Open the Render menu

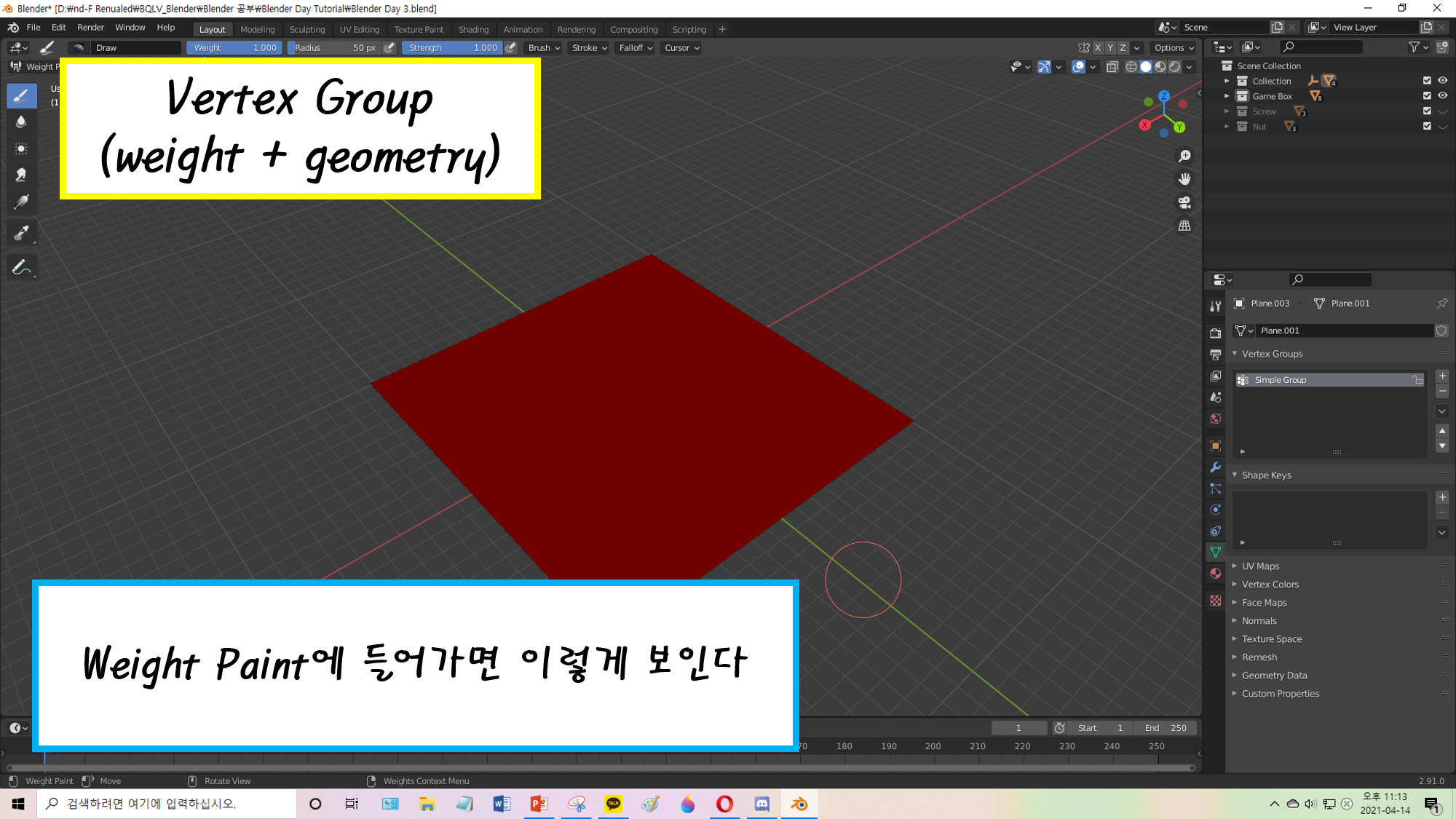90,28
